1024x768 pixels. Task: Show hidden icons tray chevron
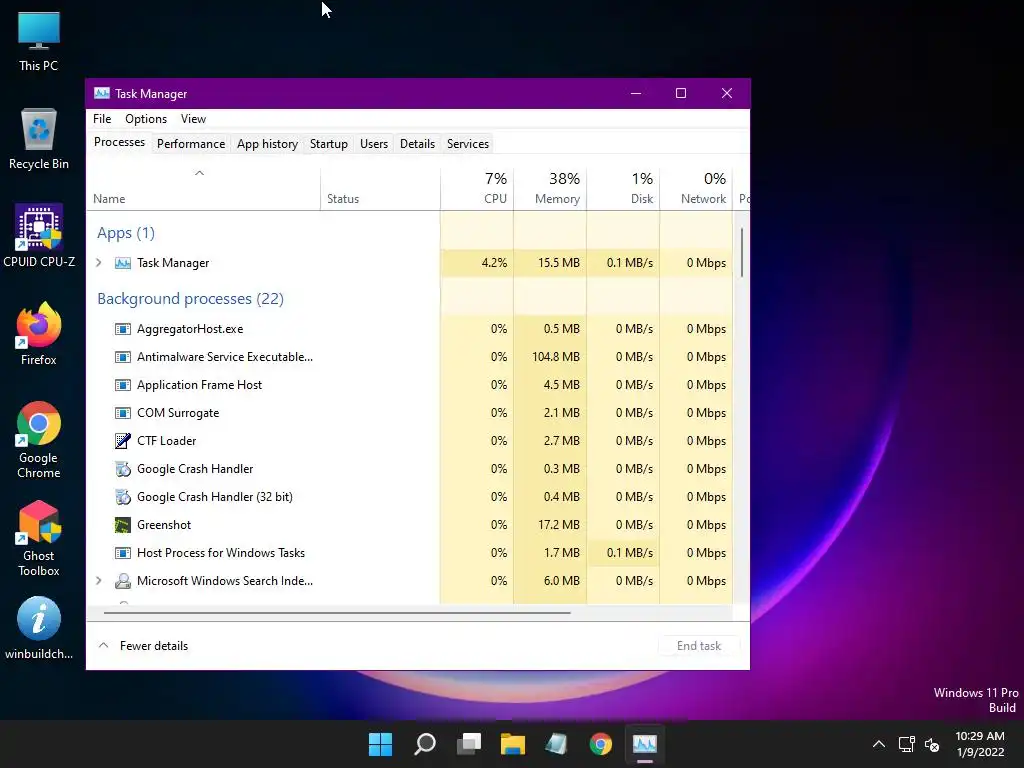pyautogui.click(x=879, y=744)
